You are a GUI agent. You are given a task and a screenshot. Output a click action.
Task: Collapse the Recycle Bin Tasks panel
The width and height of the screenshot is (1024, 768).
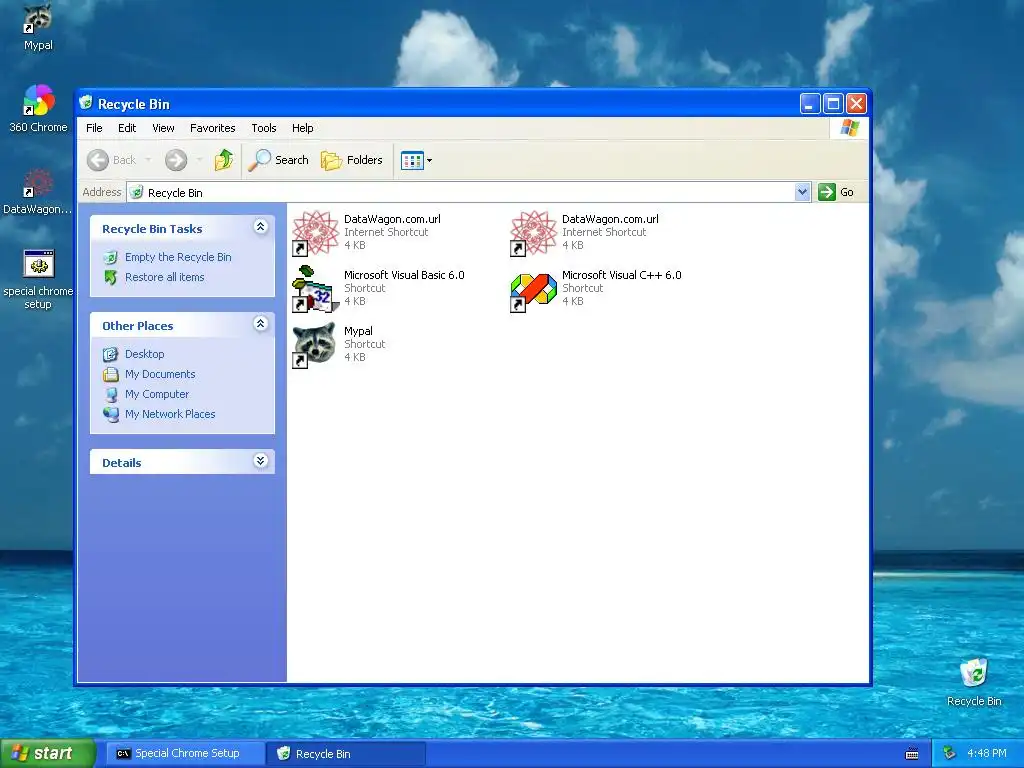pyautogui.click(x=260, y=227)
